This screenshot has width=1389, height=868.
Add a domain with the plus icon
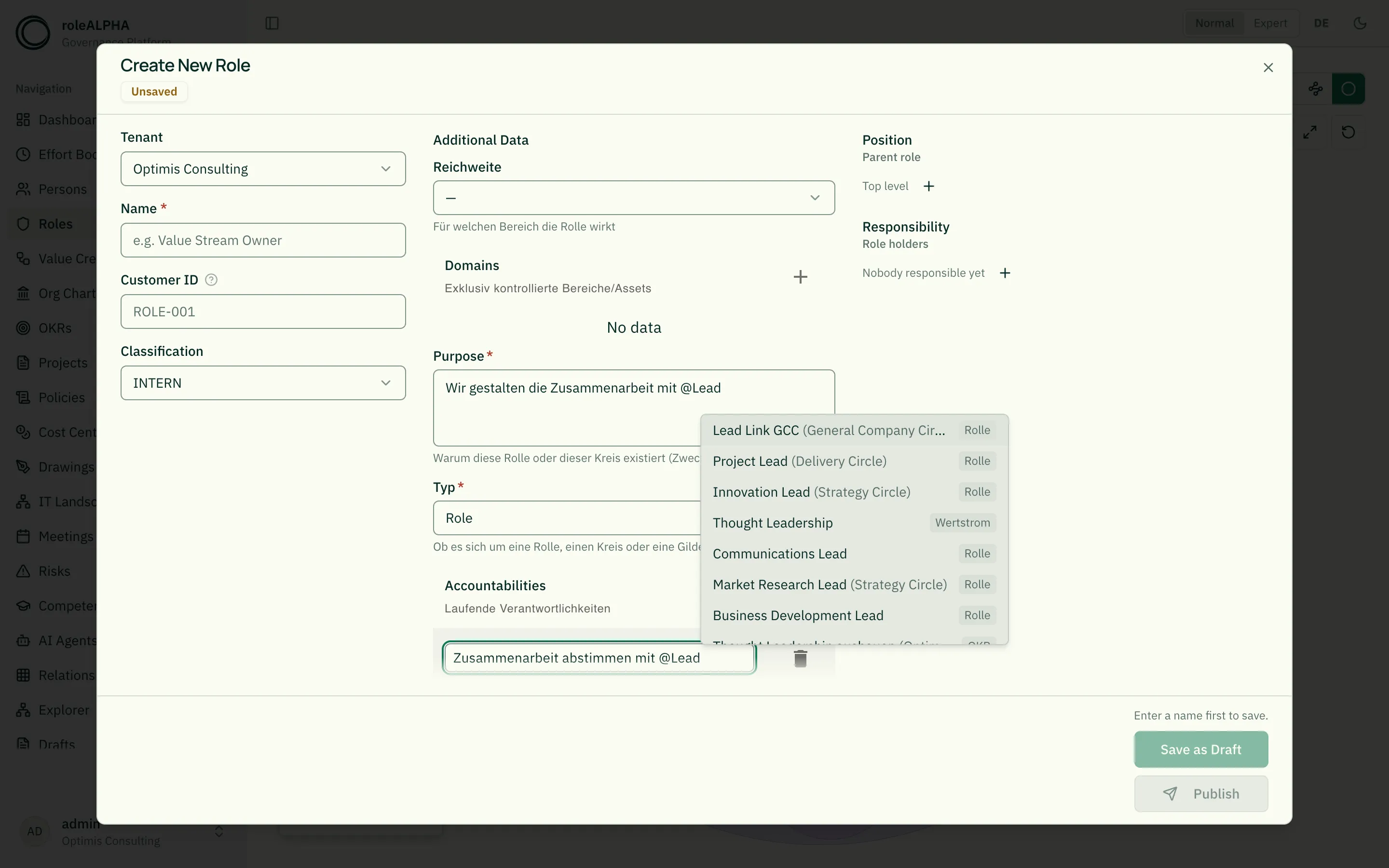800,277
